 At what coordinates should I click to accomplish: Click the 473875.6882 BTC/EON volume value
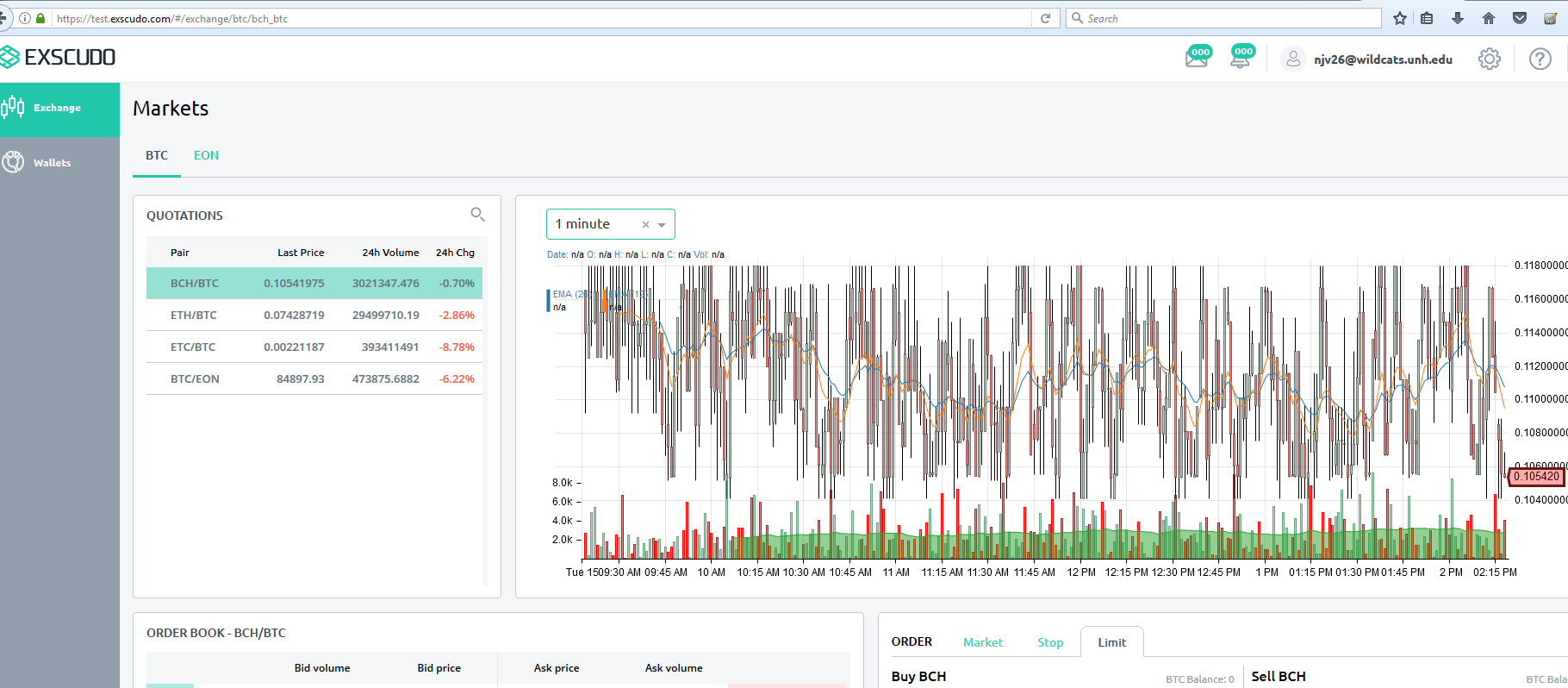click(x=385, y=378)
